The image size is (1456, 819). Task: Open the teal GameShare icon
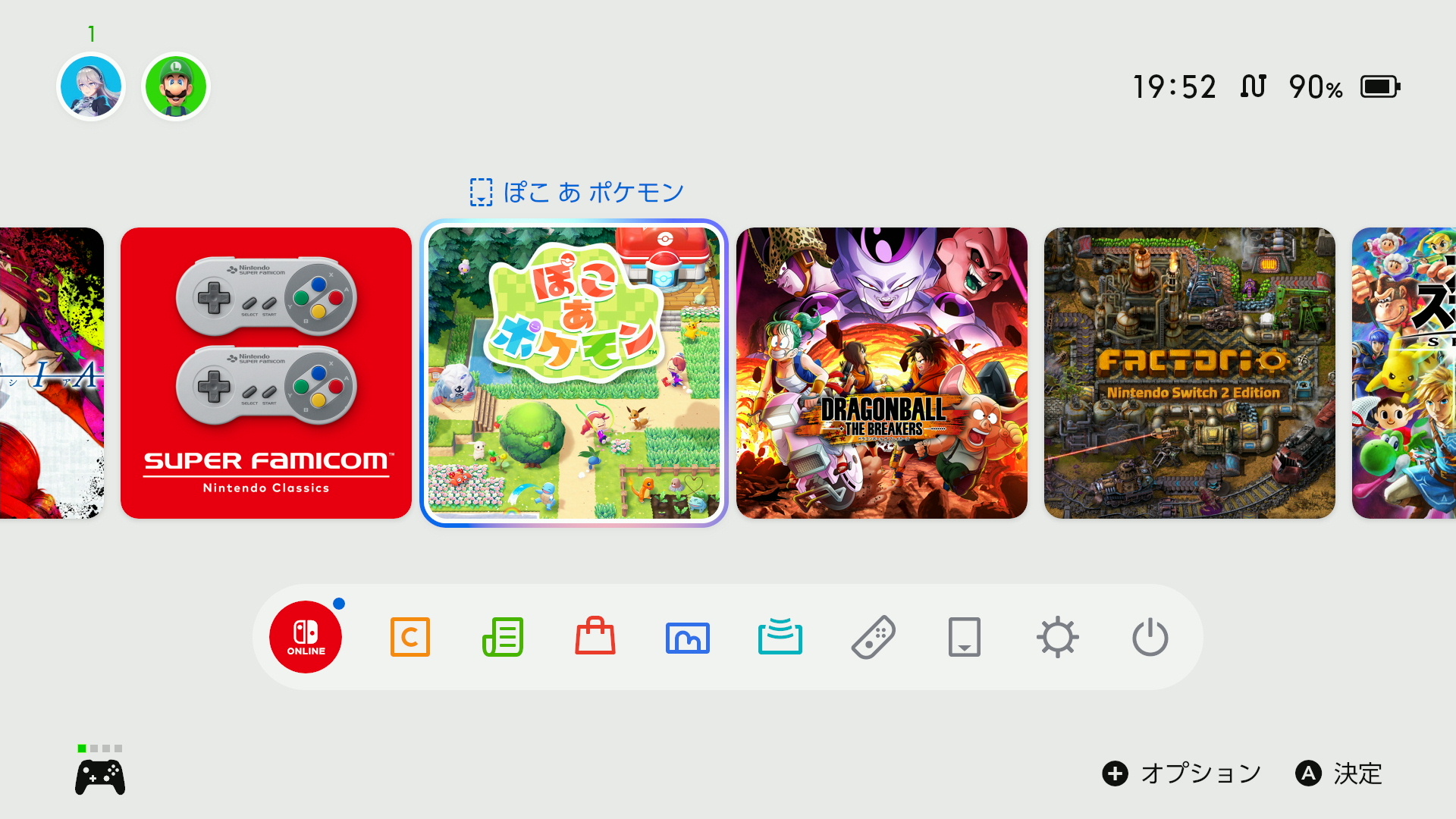click(x=780, y=636)
